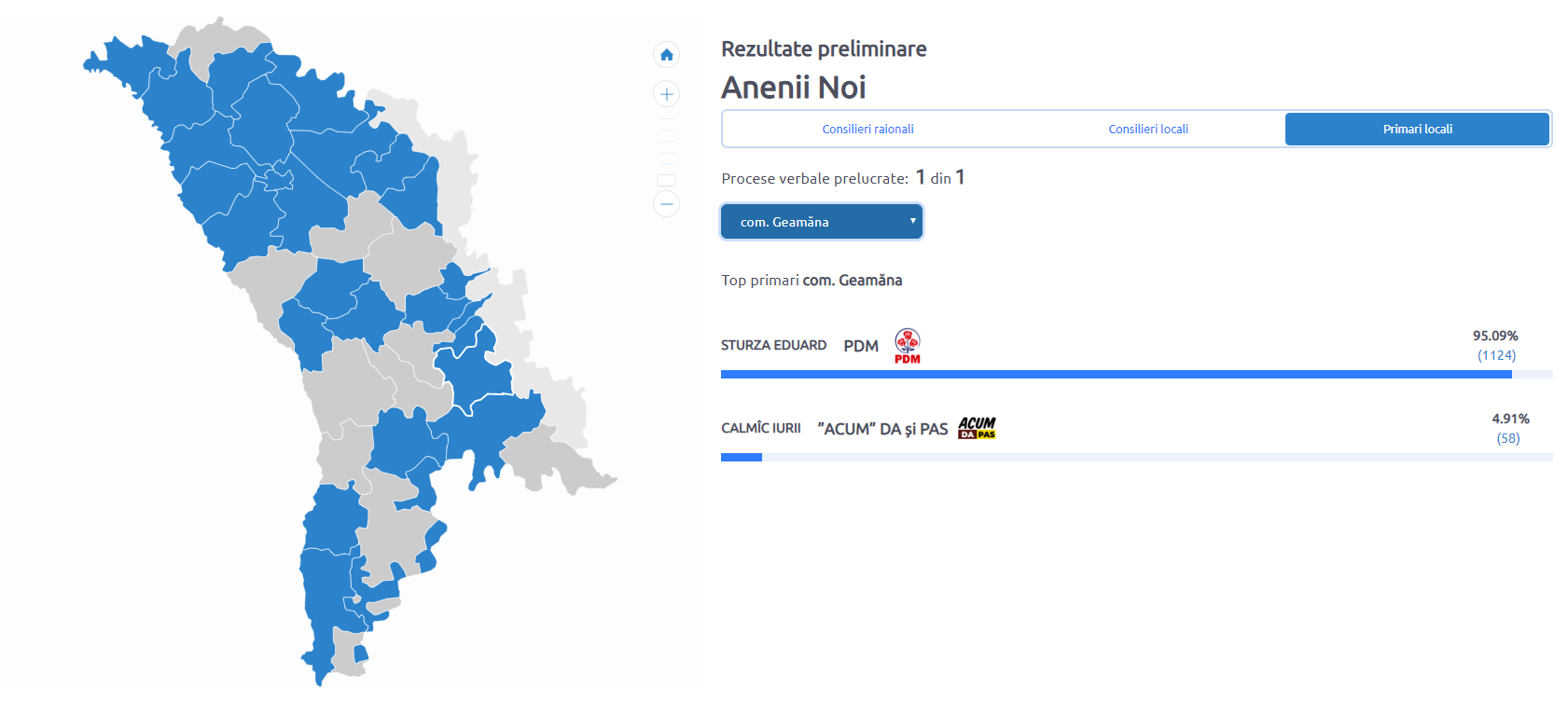Zoom in with the plus icon
This screenshot has width=1568, height=702.
click(x=666, y=94)
